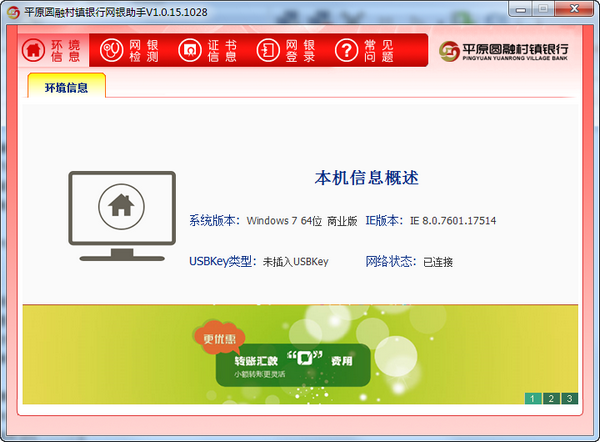600x442 pixels.
Task: Minimize the 网银助手 window
Action: pyautogui.click(x=520, y=9)
